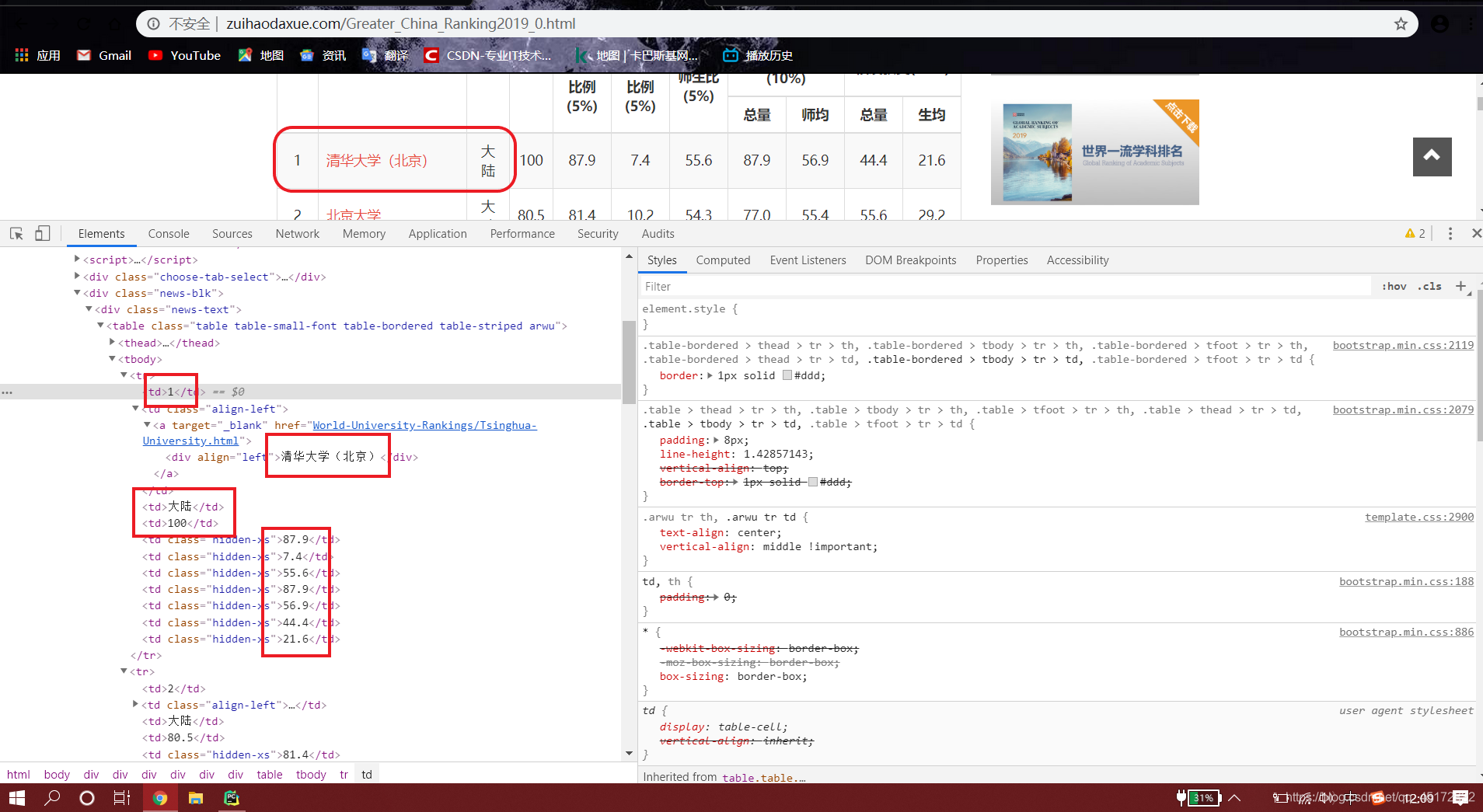This screenshot has height=812, width=1483.
Task: Open the Gmail bookmark
Action: click(104, 55)
